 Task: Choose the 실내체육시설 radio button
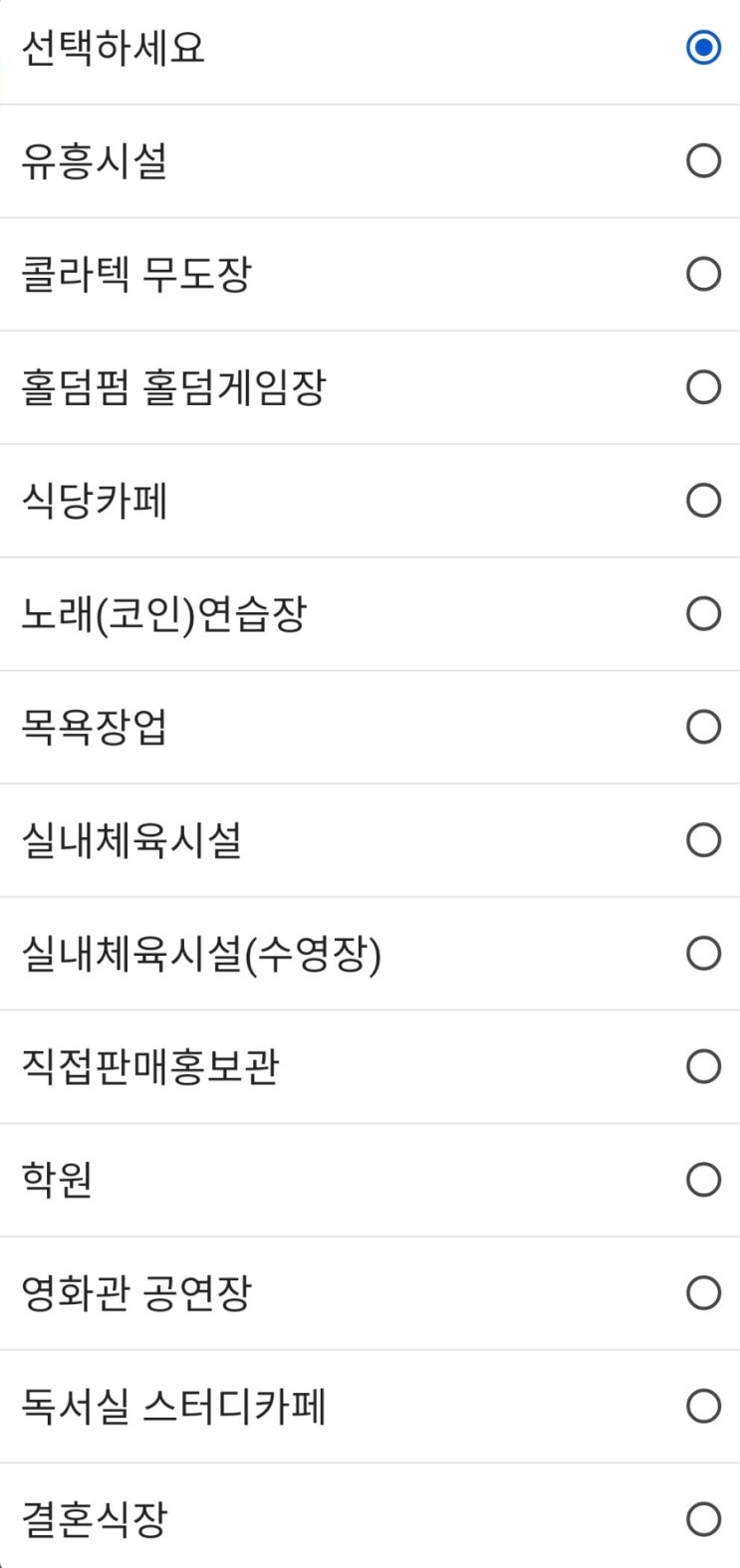pyautogui.click(x=703, y=840)
